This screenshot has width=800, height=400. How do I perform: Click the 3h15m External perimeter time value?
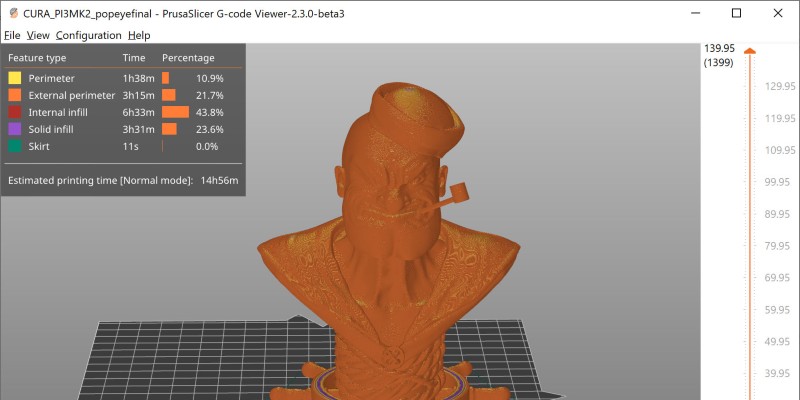(138, 95)
